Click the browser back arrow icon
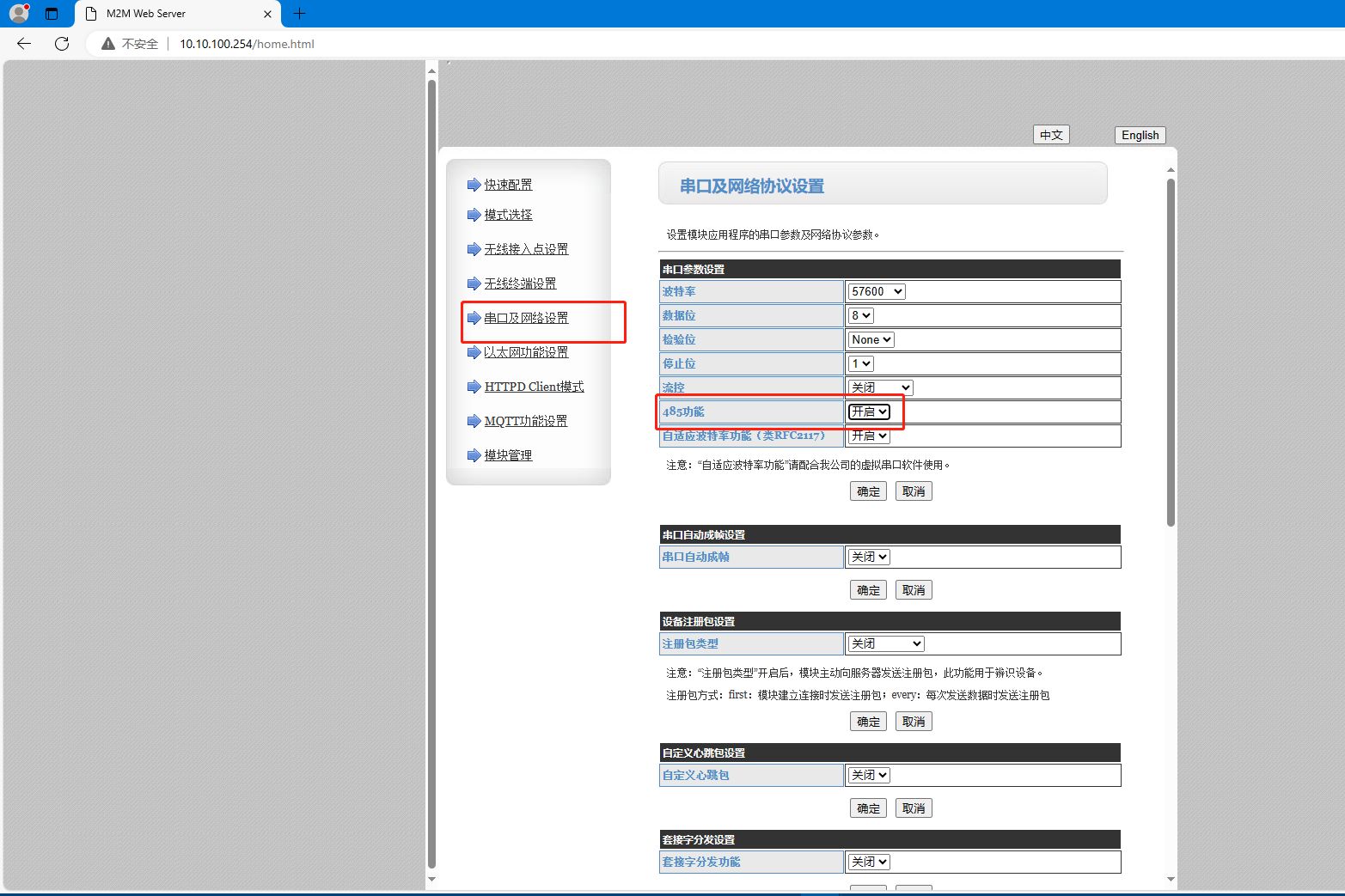The width and height of the screenshot is (1345, 896). point(24,44)
